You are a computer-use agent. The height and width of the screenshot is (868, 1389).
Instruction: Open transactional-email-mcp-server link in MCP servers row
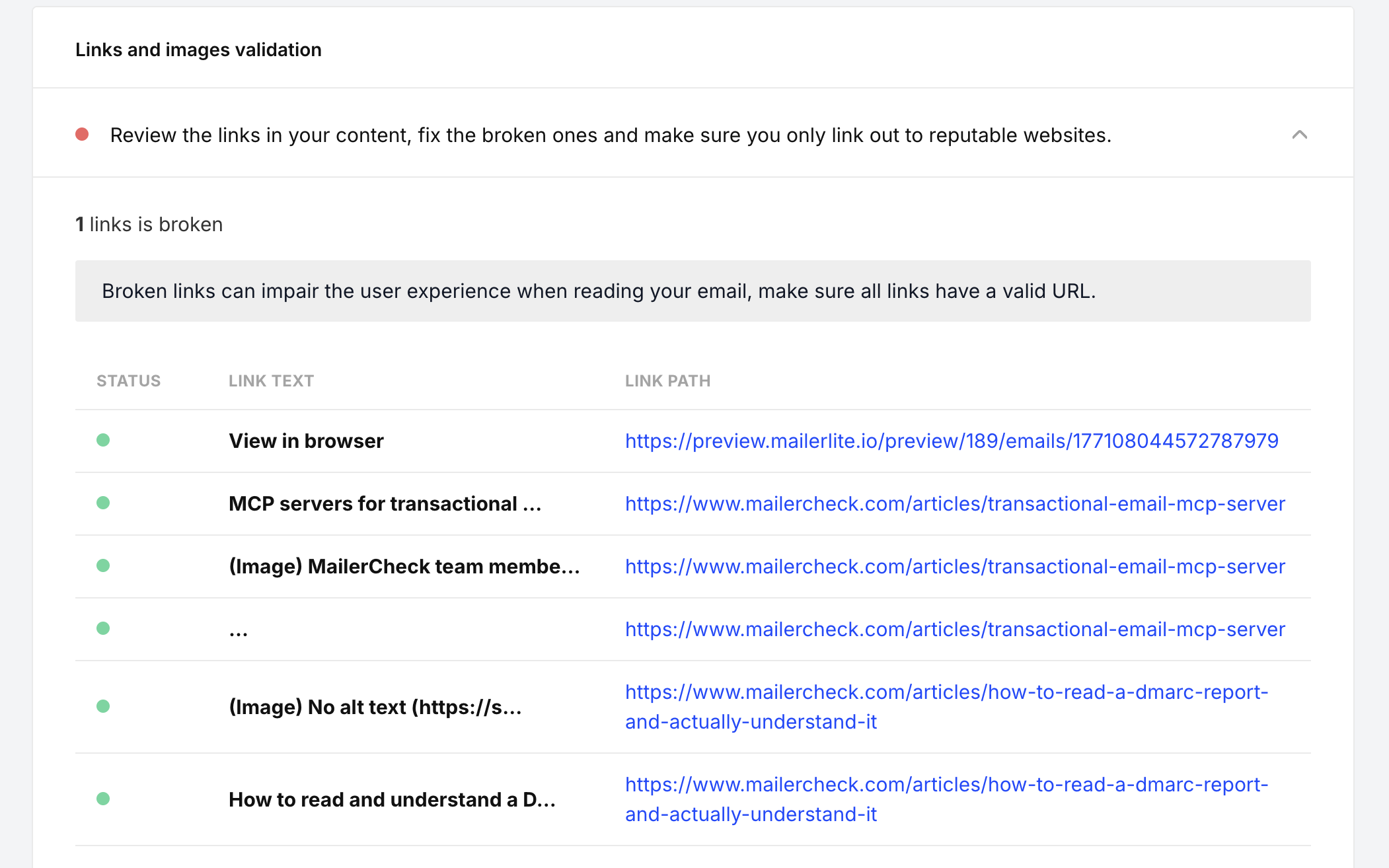(955, 503)
